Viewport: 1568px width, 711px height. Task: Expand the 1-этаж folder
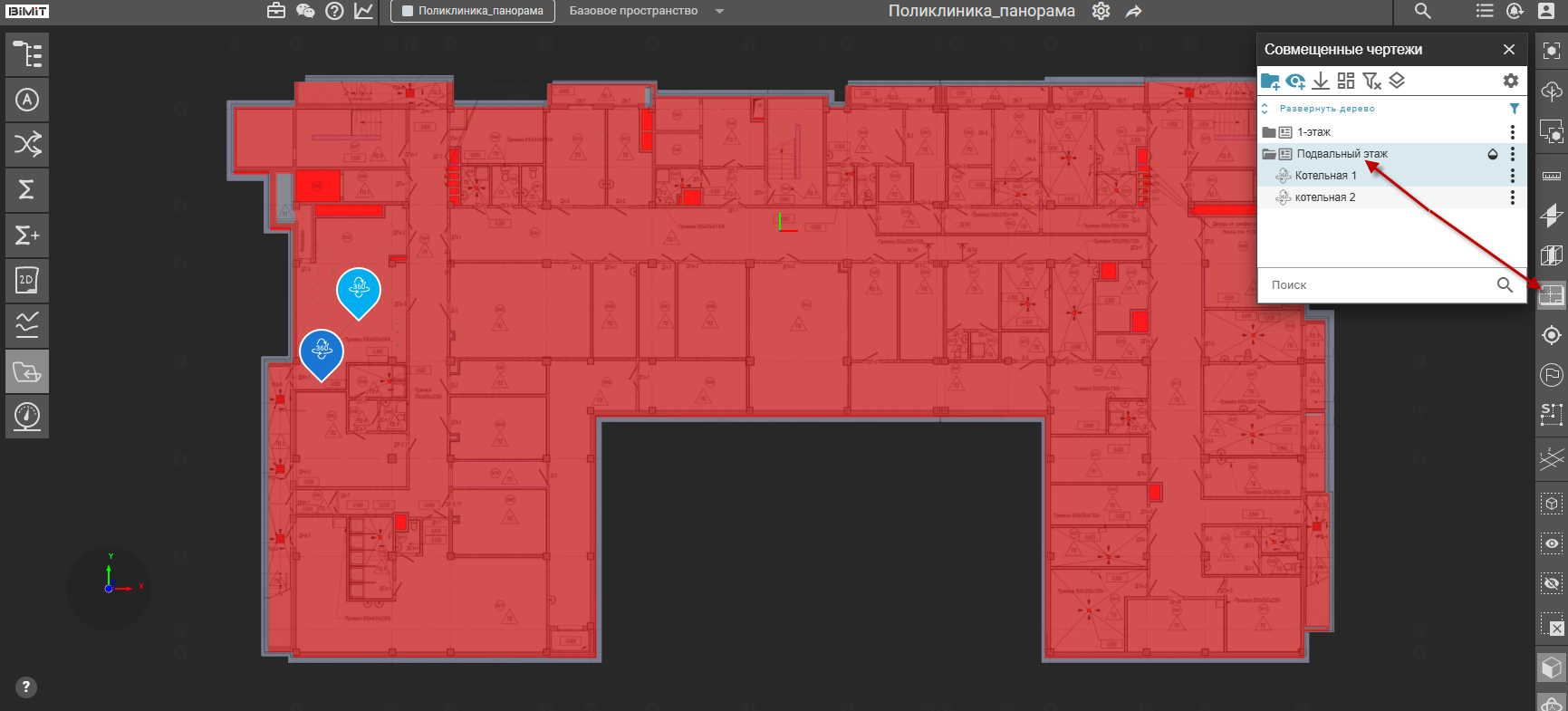point(1269,132)
